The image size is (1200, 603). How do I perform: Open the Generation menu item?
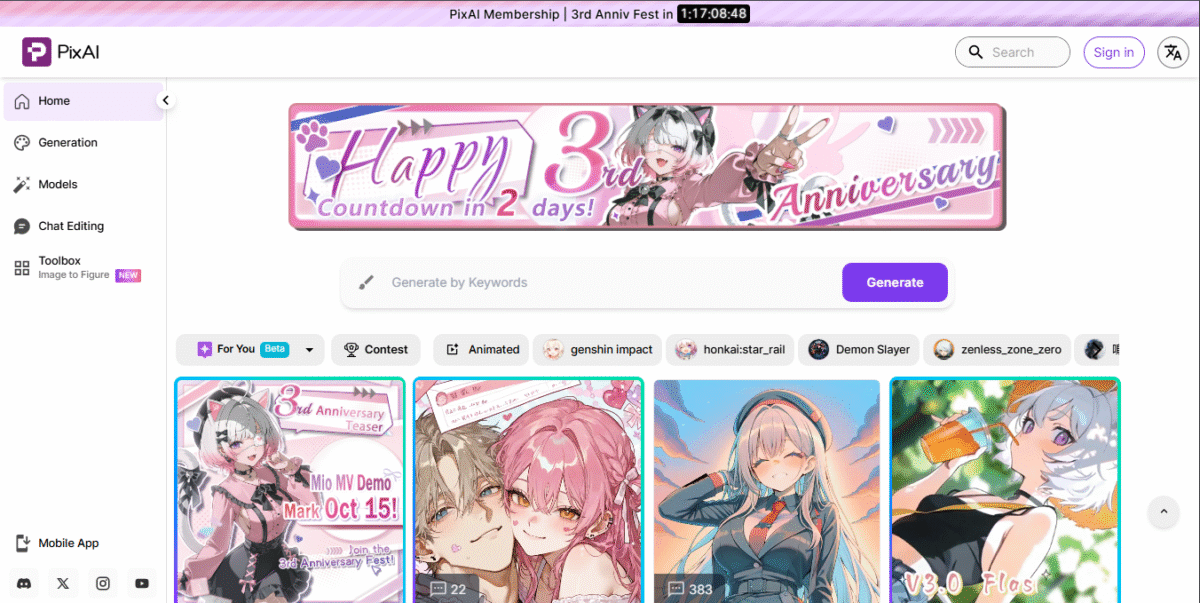pos(68,142)
